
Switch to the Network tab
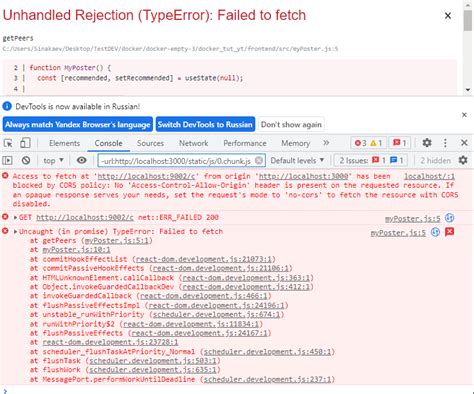point(193,143)
